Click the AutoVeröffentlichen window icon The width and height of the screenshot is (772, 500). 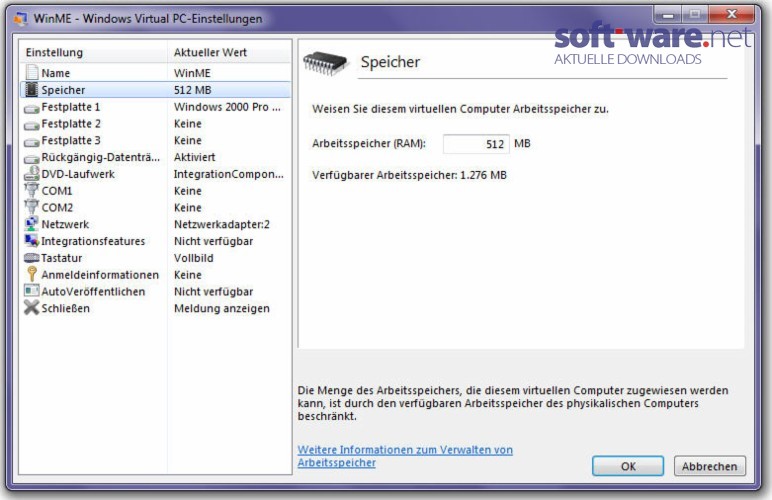pos(32,291)
